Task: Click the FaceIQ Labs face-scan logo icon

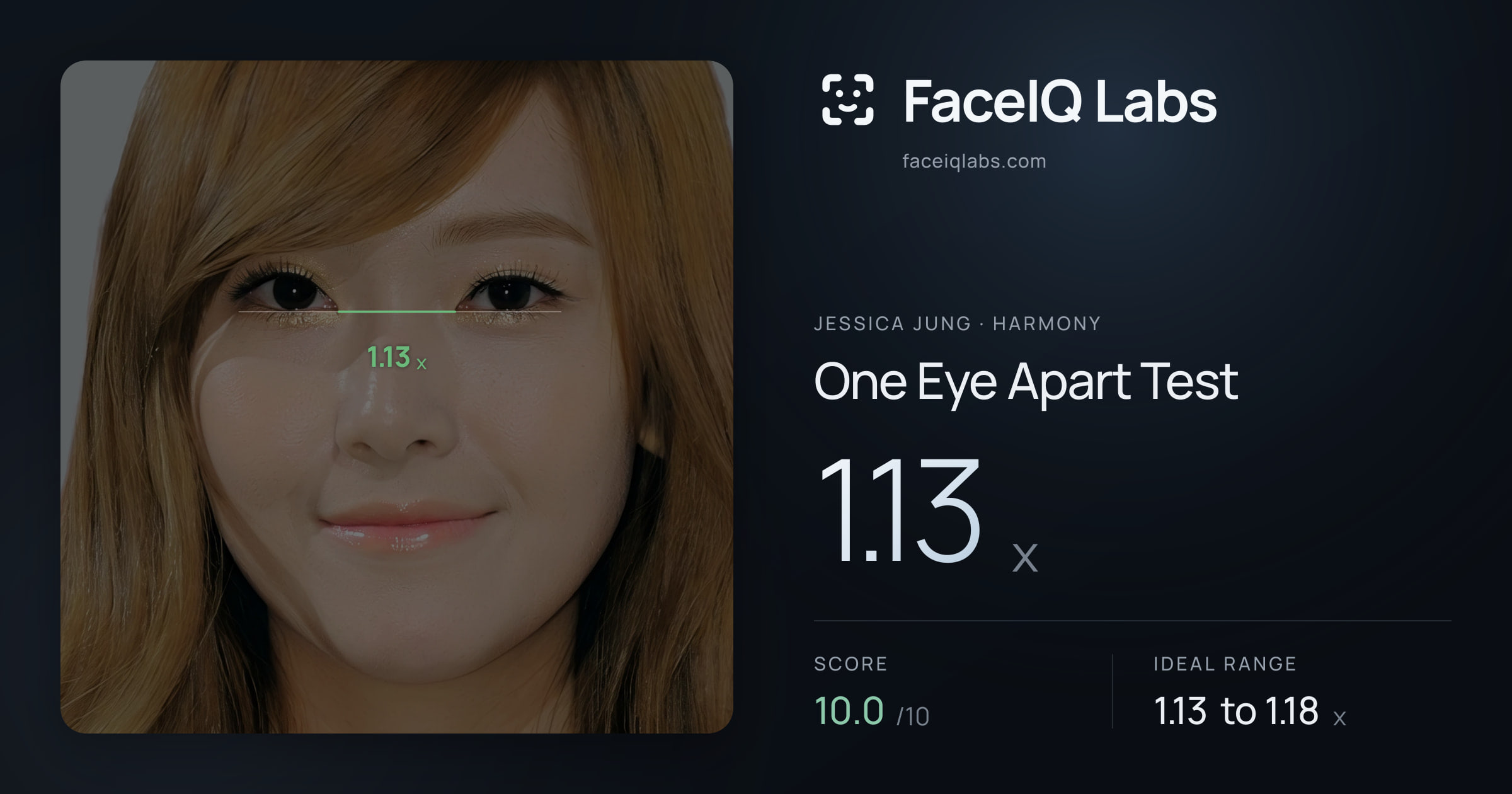Action: pyautogui.click(x=847, y=100)
